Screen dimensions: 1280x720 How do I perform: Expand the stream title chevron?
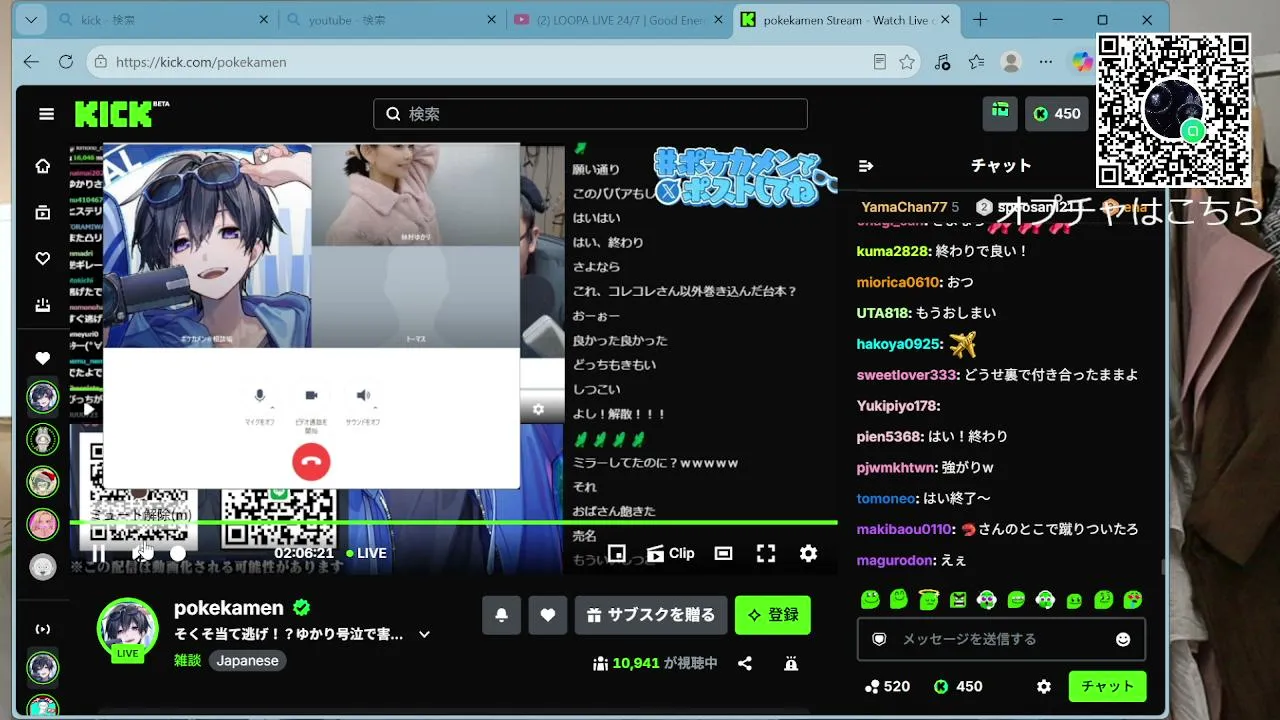pos(424,634)
